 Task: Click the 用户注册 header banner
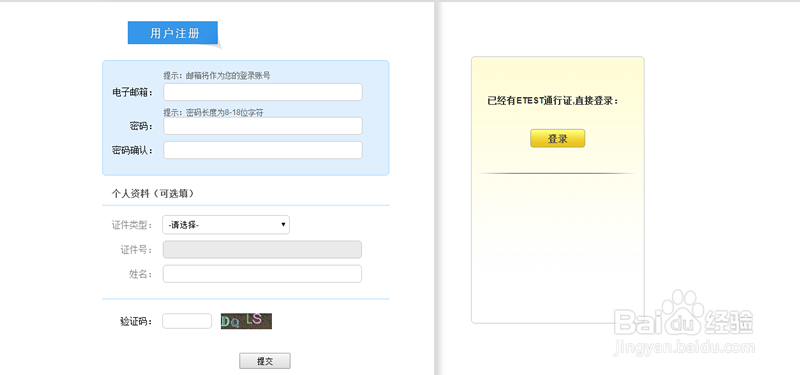pos(173,33)
